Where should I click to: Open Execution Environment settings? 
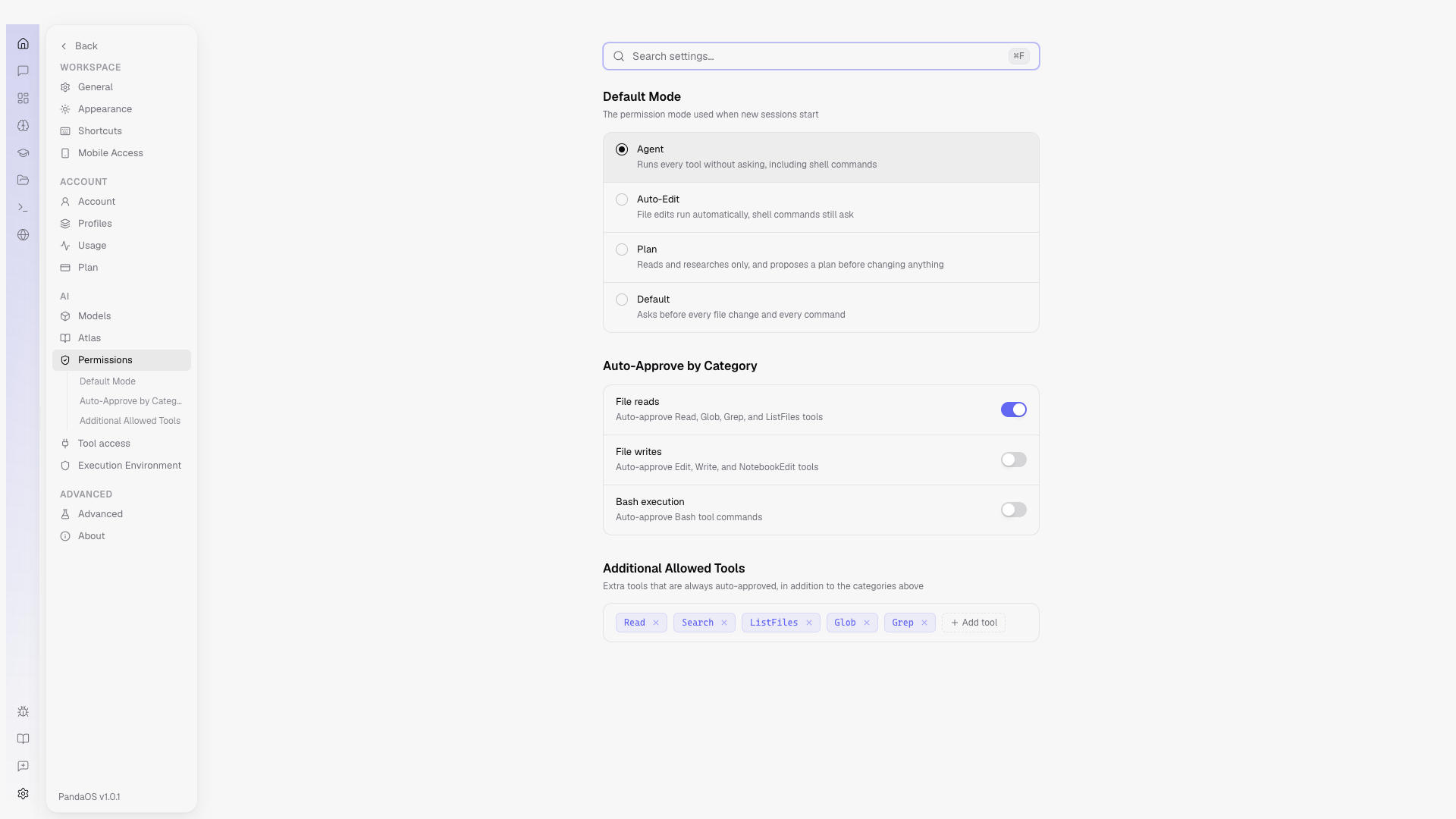[121, 466]
